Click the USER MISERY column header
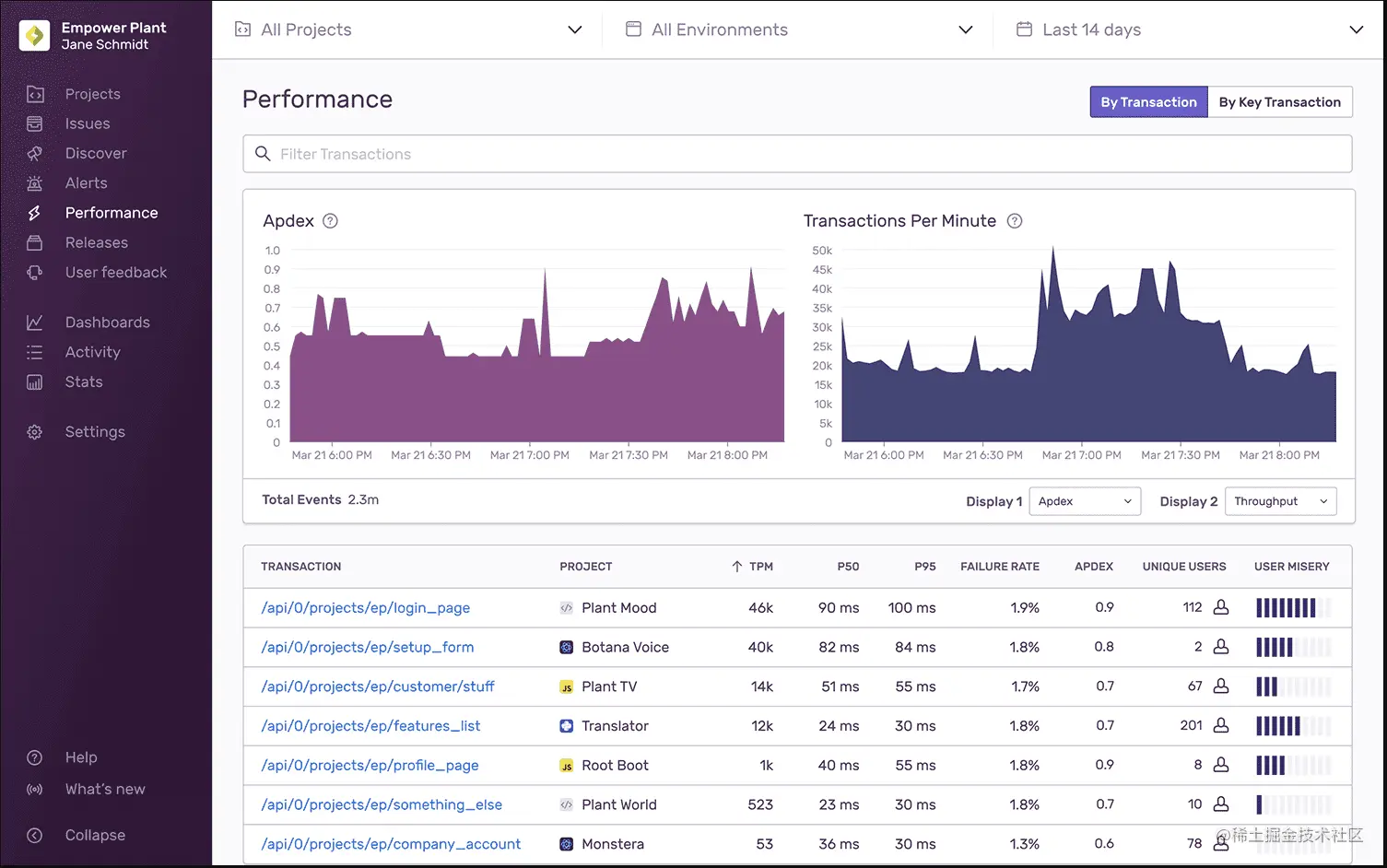 tap(1292, 567)
